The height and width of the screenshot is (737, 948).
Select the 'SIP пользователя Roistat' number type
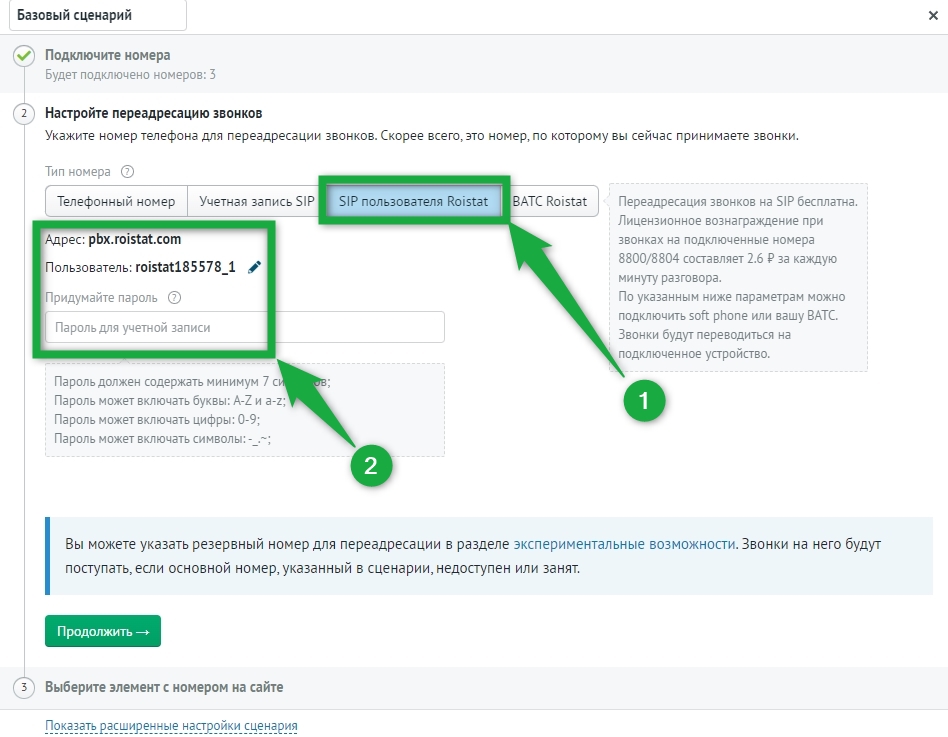pos(414,201)
